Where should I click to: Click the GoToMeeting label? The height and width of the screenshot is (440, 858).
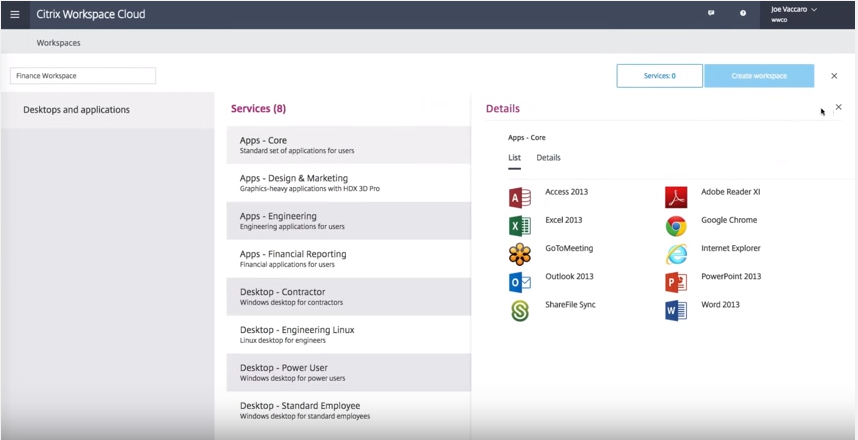(x=569, y=248)
